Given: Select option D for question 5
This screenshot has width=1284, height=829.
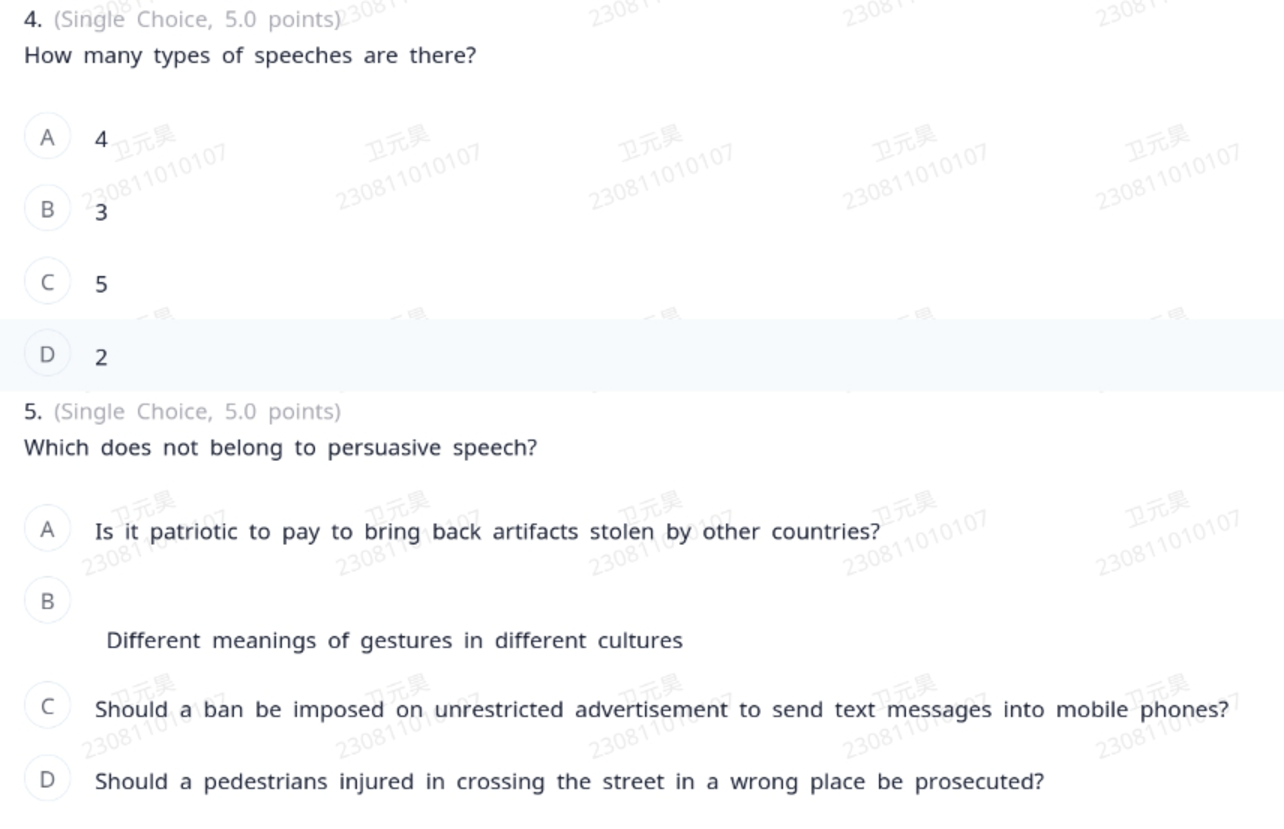Looking at the screenshot, I should pos(47,779).
